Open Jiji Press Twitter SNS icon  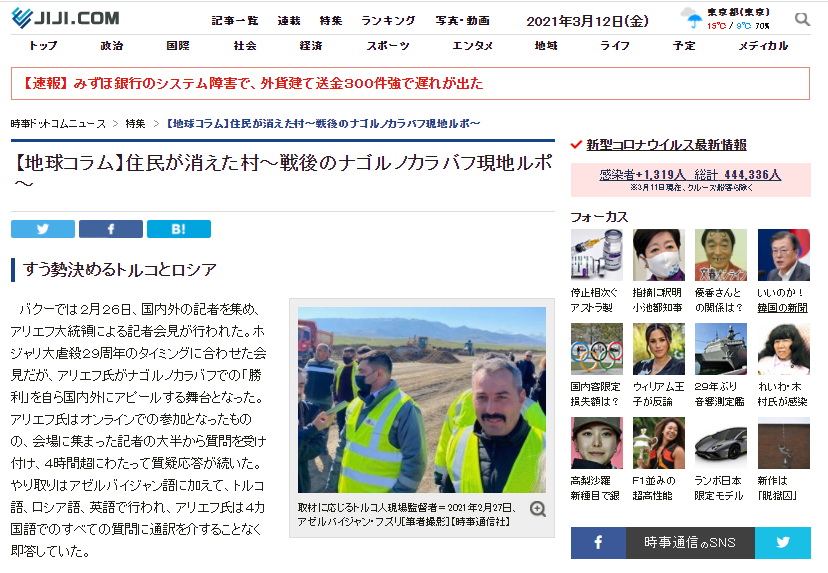pos(783,542)
